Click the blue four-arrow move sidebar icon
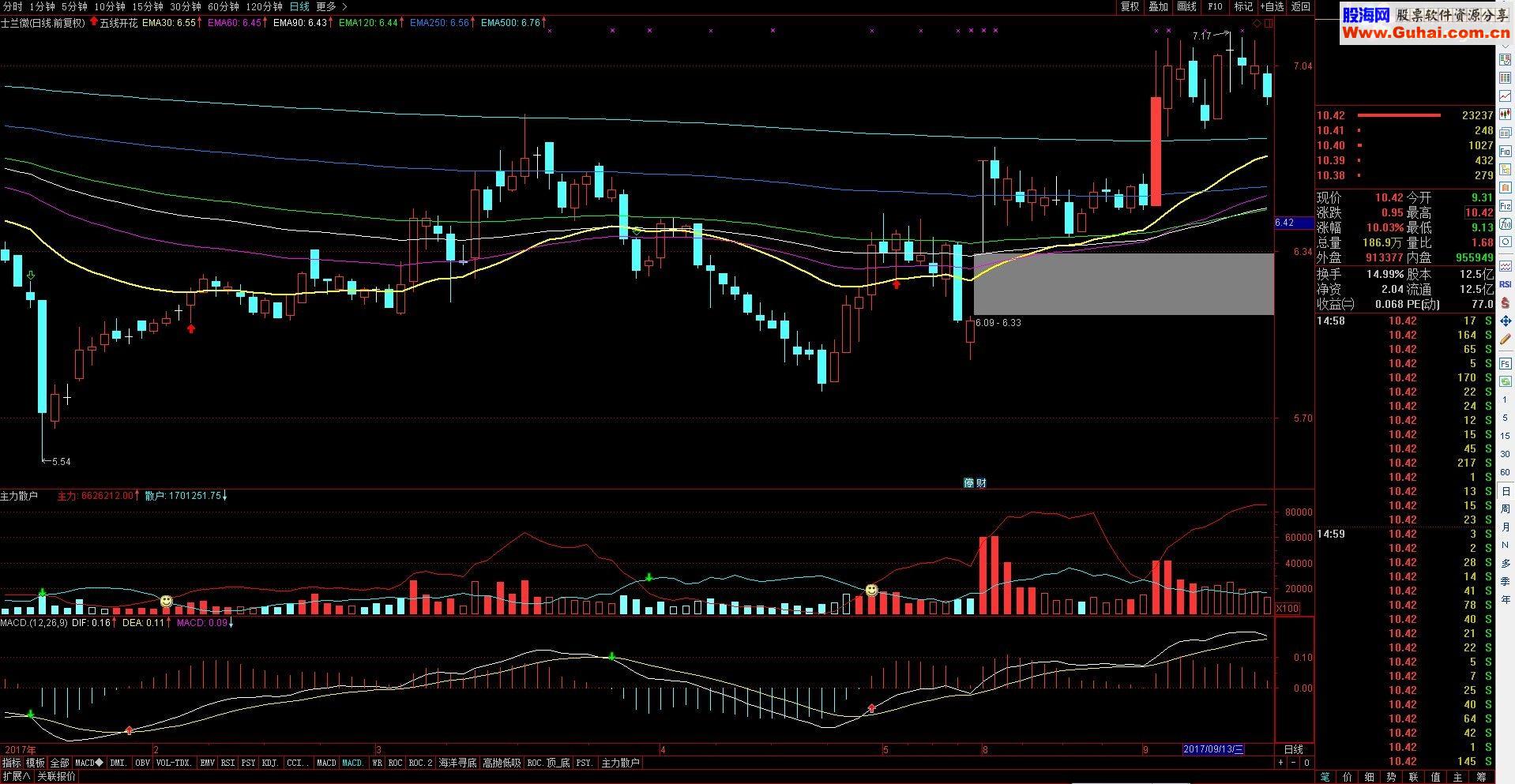The height and width of the screenshot is (784, 1515). tap(1506, 321)
